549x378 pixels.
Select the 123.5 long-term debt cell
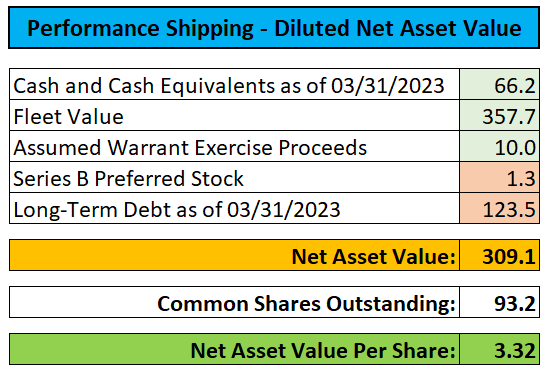tap(499, 208)
